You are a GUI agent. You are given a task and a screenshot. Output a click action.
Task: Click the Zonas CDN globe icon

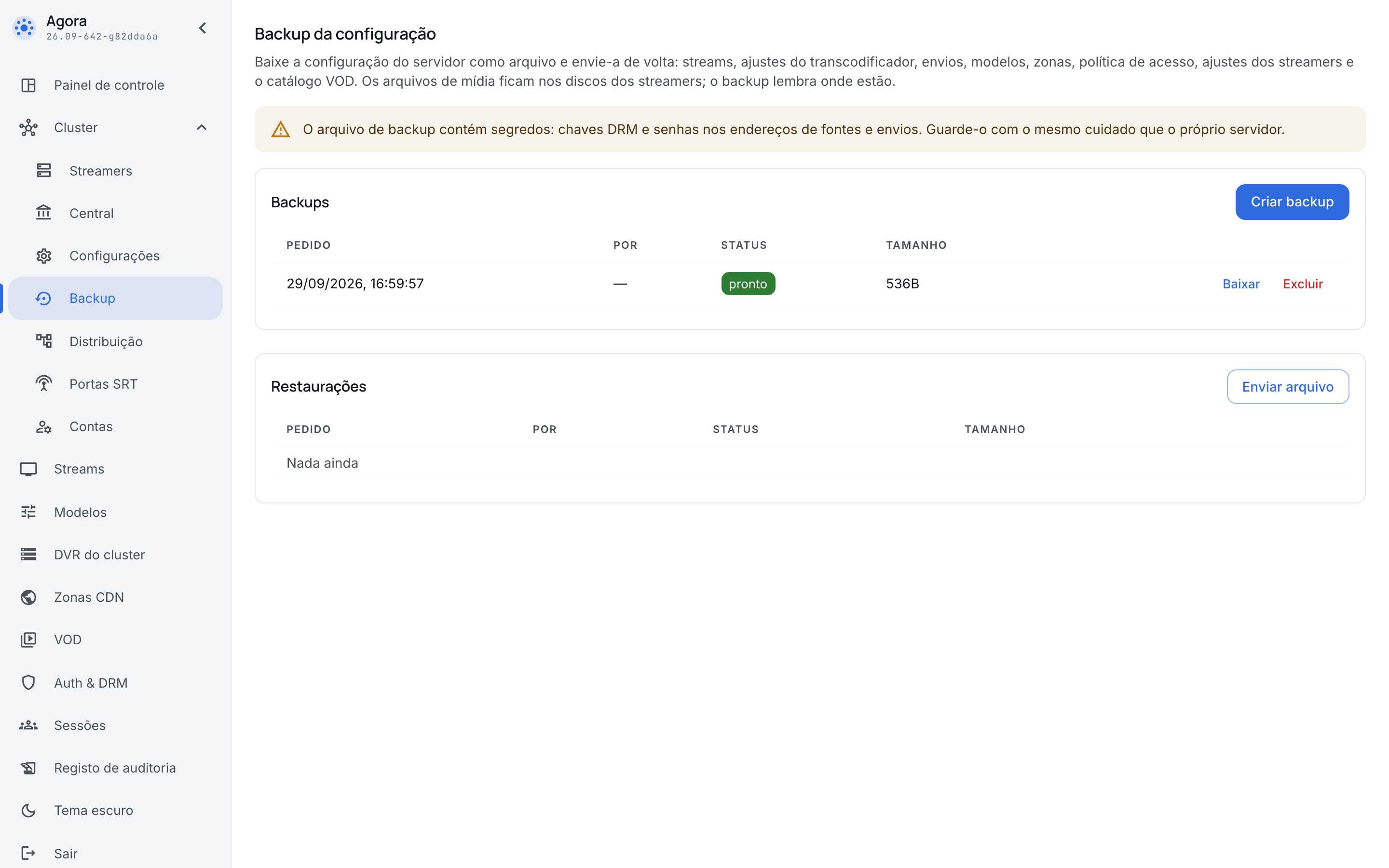[28, 597]
